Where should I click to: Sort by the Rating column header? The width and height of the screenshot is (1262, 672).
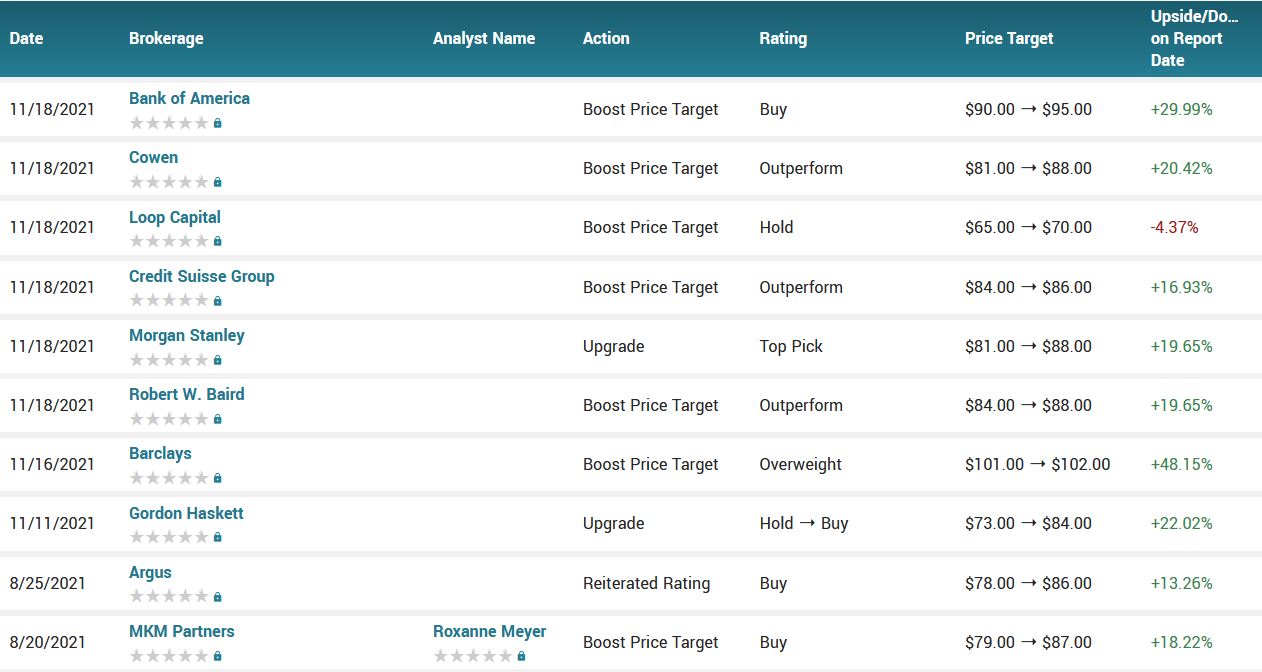(783, 38)
